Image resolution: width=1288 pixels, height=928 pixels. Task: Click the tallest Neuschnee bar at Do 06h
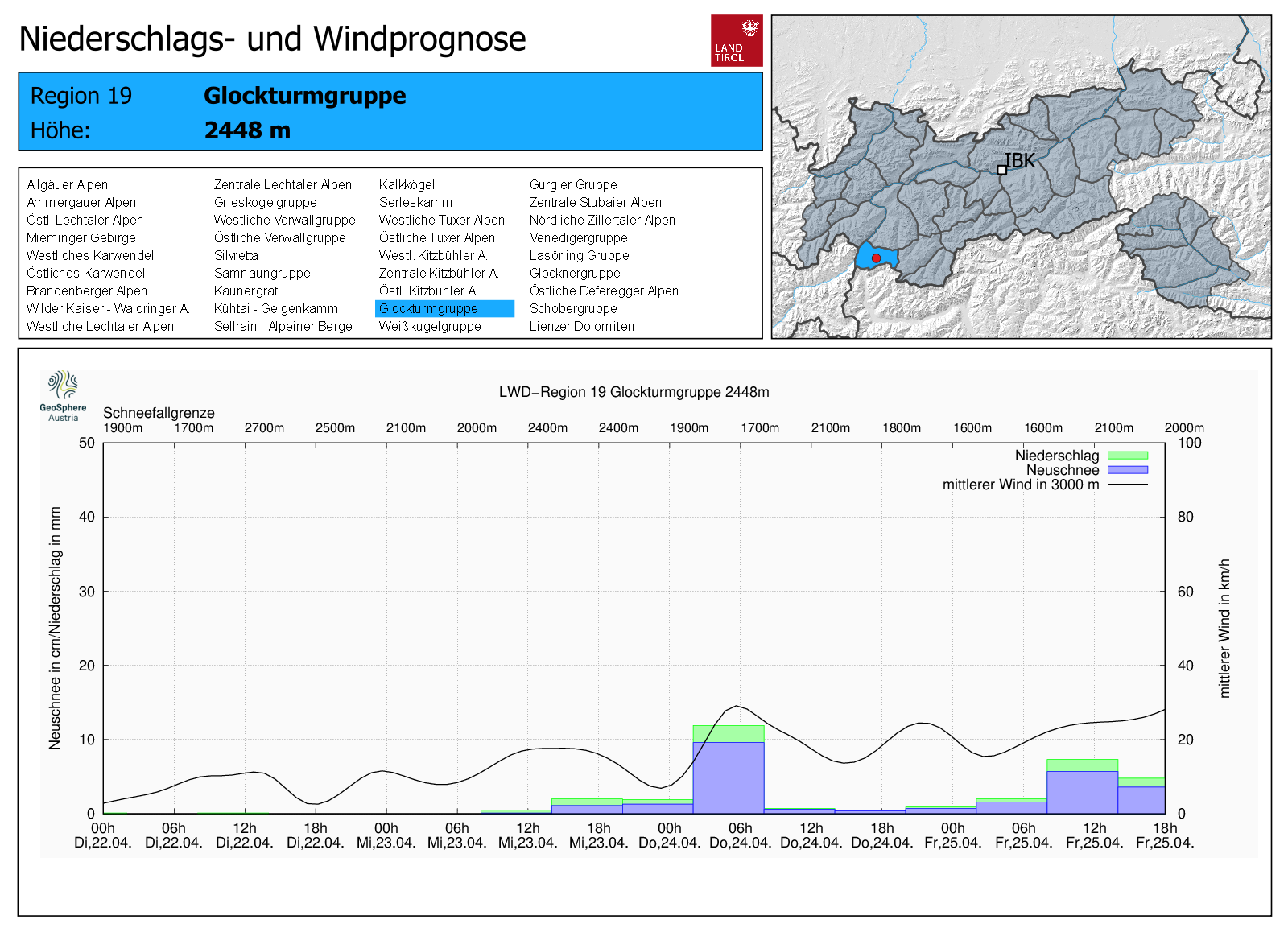tap(728, 777)
